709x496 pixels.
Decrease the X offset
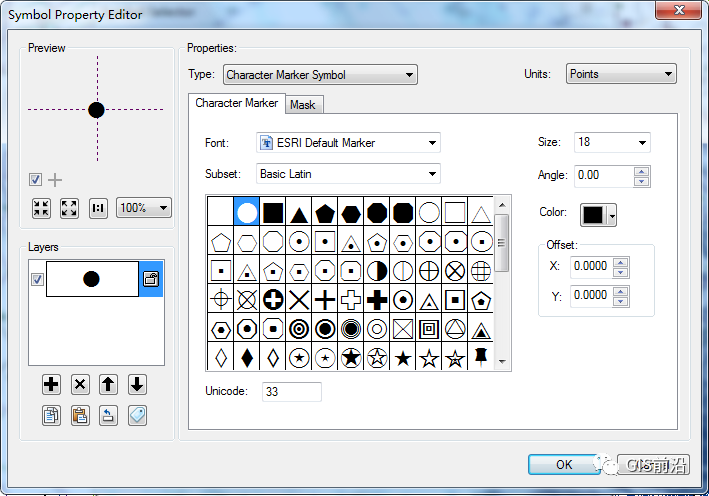tap(620, 272)
